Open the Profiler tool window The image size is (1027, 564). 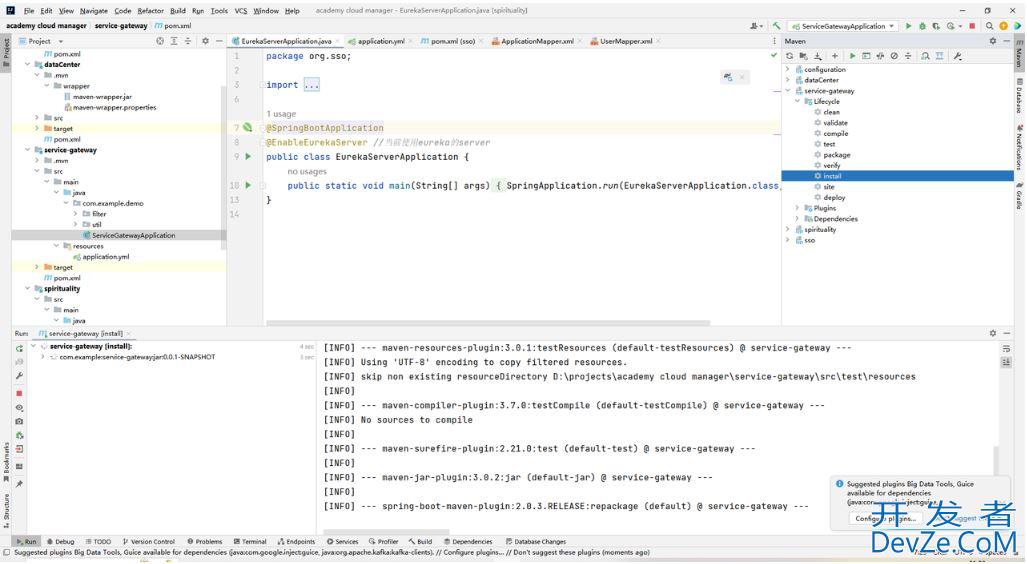[383, 542]
